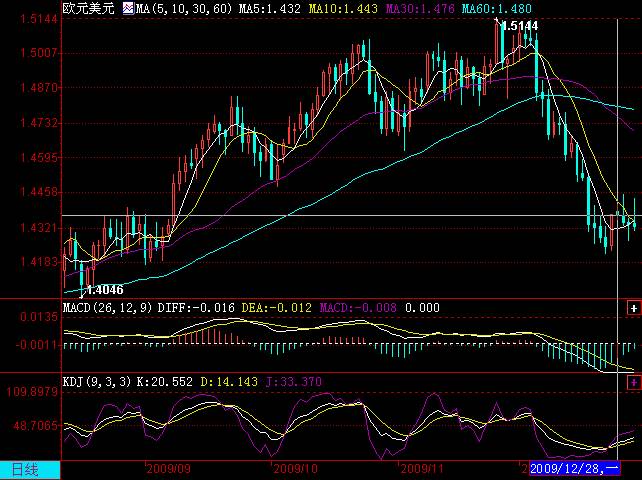Click the 1.4595 price axis label
This screenshot has width=642, height=480.
[39, 157]
